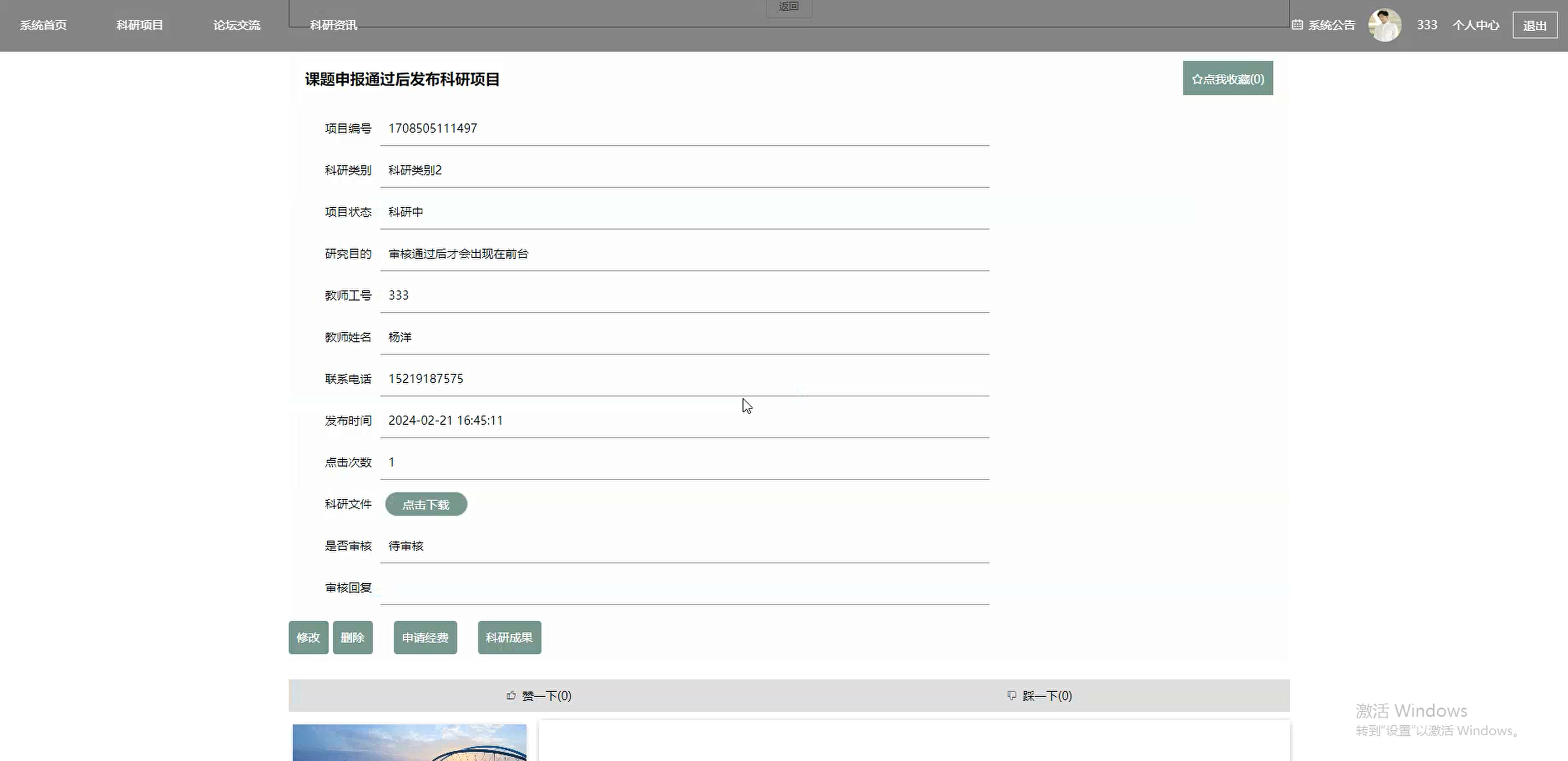Screen dimensions: 1568x761
Task: Favorite the project with 点我收藏(0)
Action: coord(1228,78)
